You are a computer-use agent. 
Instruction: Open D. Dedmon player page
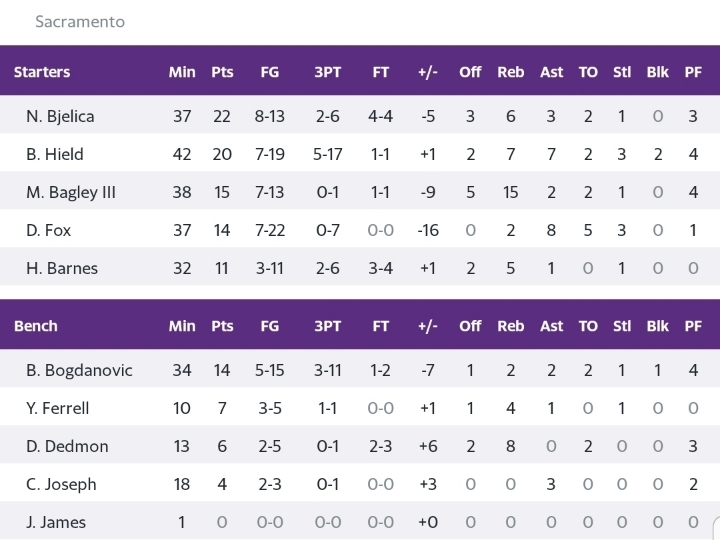(67, 446)
